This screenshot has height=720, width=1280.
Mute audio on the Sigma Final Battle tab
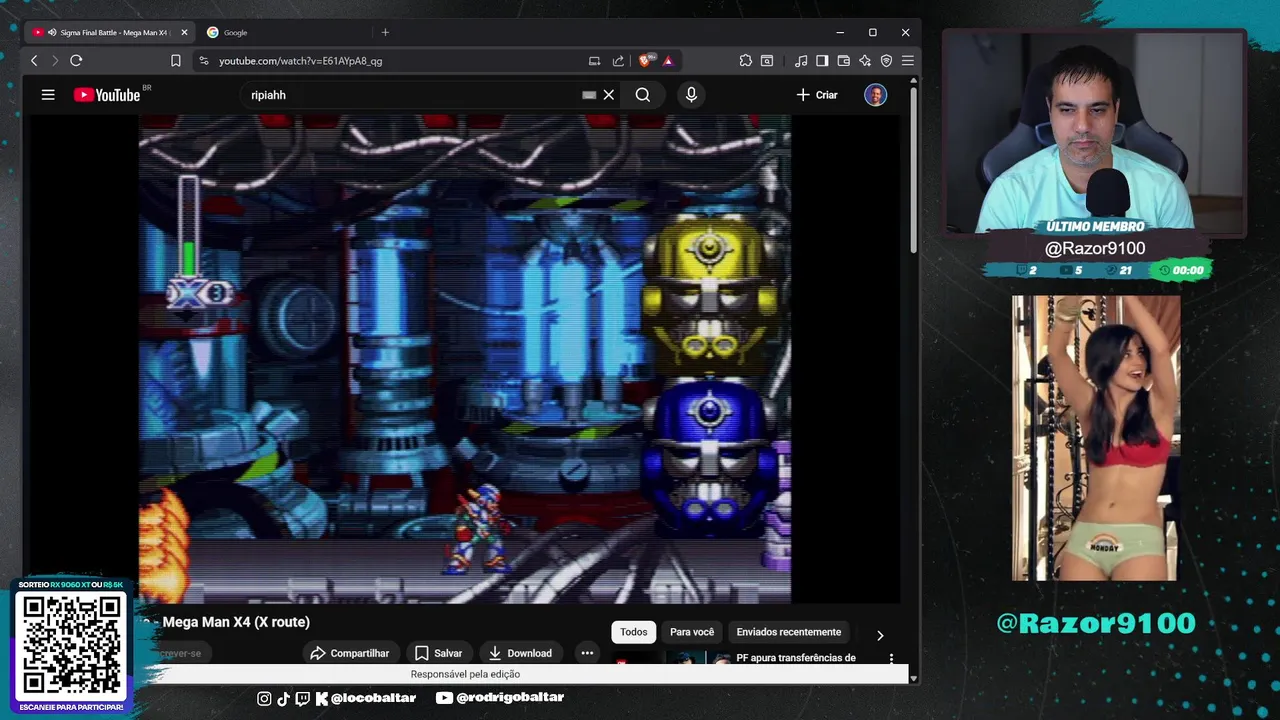click(x=51, y=32)
